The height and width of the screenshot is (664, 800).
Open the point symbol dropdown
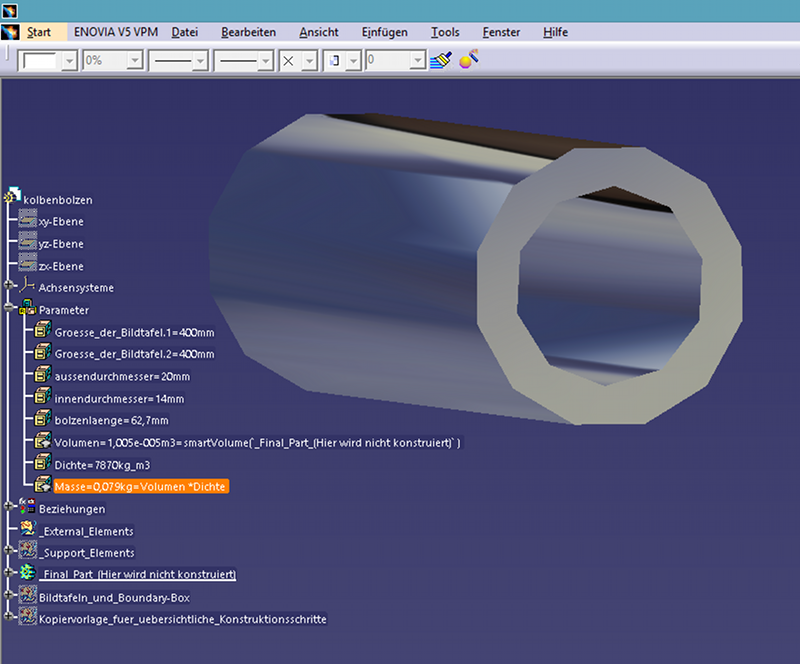coord(309,61)
